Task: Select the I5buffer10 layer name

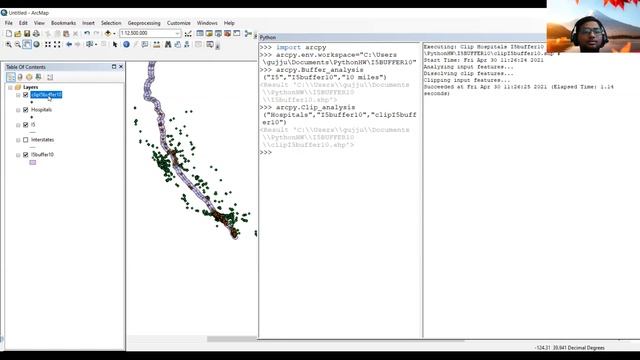Action: (42, 155)
